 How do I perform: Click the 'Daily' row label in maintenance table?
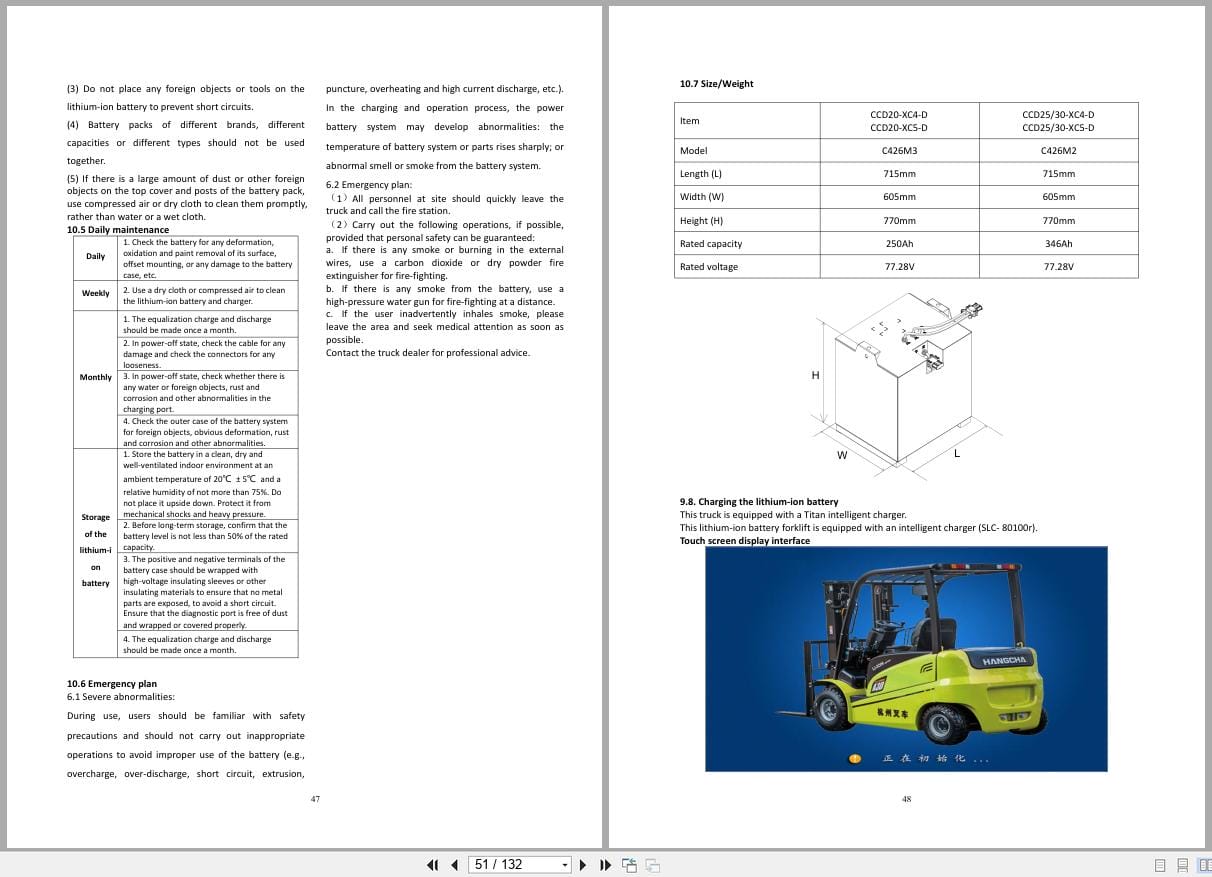pyautogui.click(x=95, y=257)
